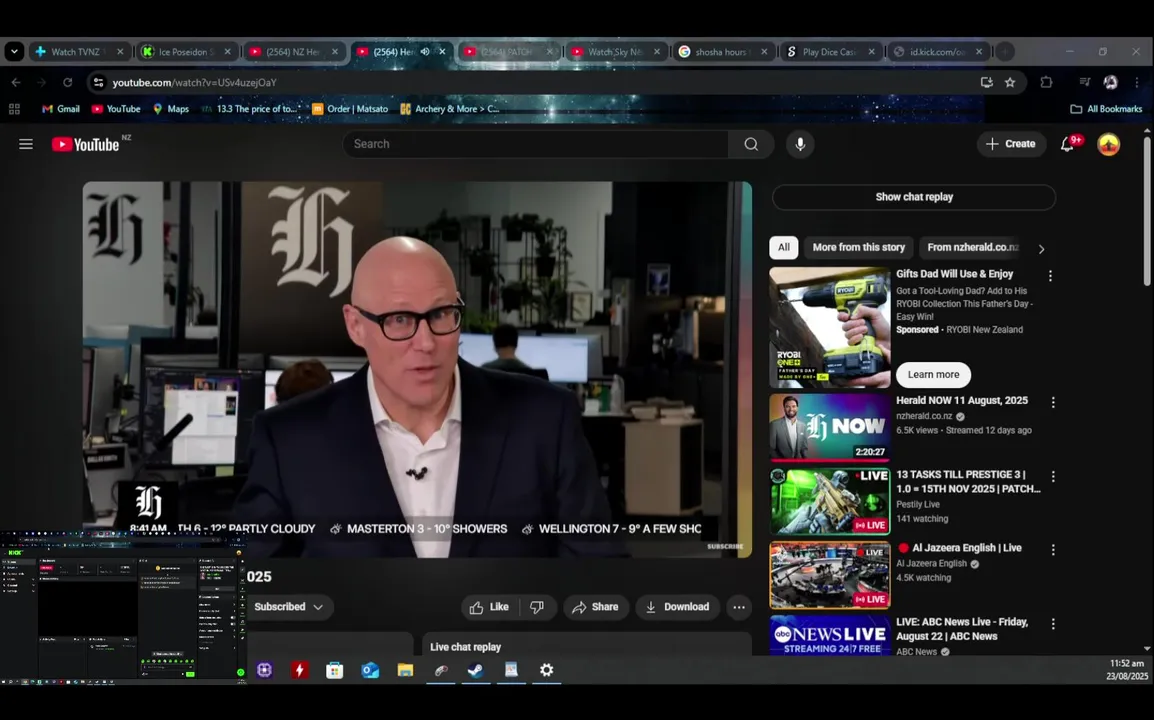Open Microsoft Store from the taskbar
This screenshot has width=1154, height=720.
click(x=335, y=670)
